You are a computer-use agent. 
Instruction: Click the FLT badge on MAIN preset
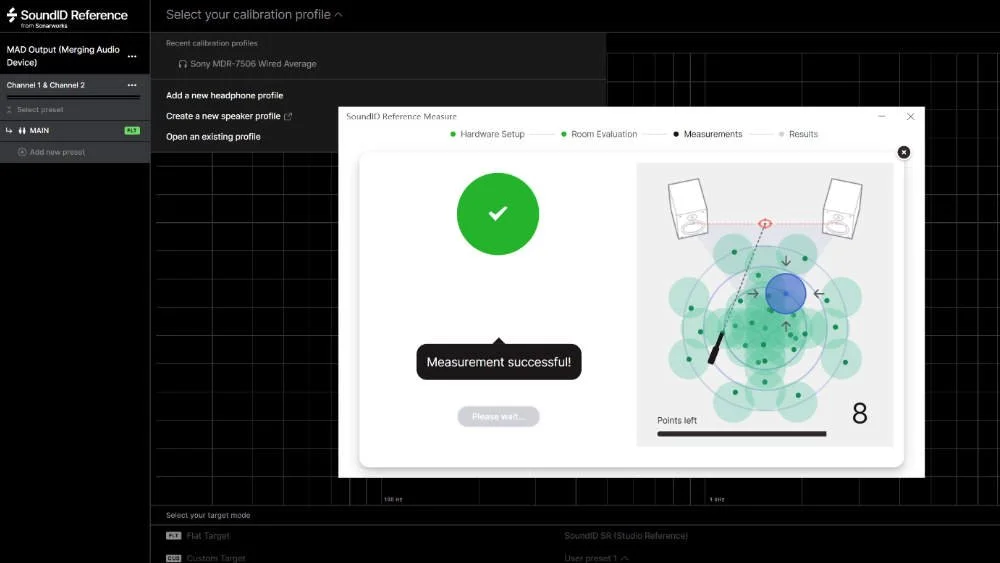pyautogui.click(x=132, y=131)
